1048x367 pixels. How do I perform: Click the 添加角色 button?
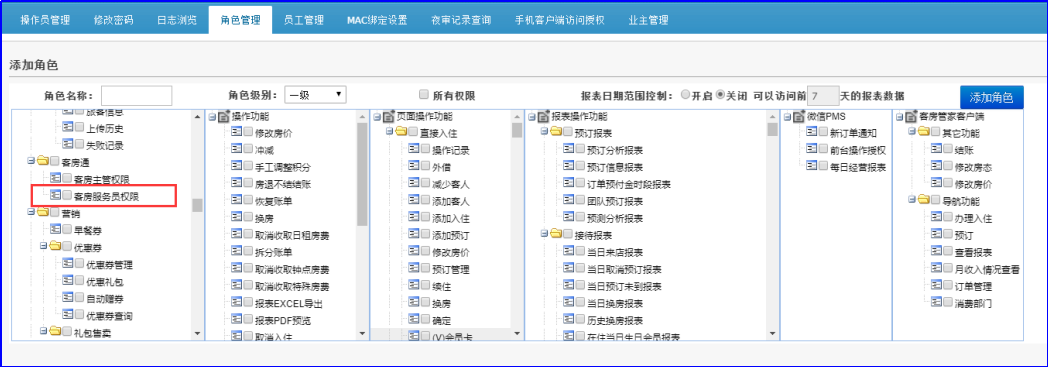[x=991, y=97]
